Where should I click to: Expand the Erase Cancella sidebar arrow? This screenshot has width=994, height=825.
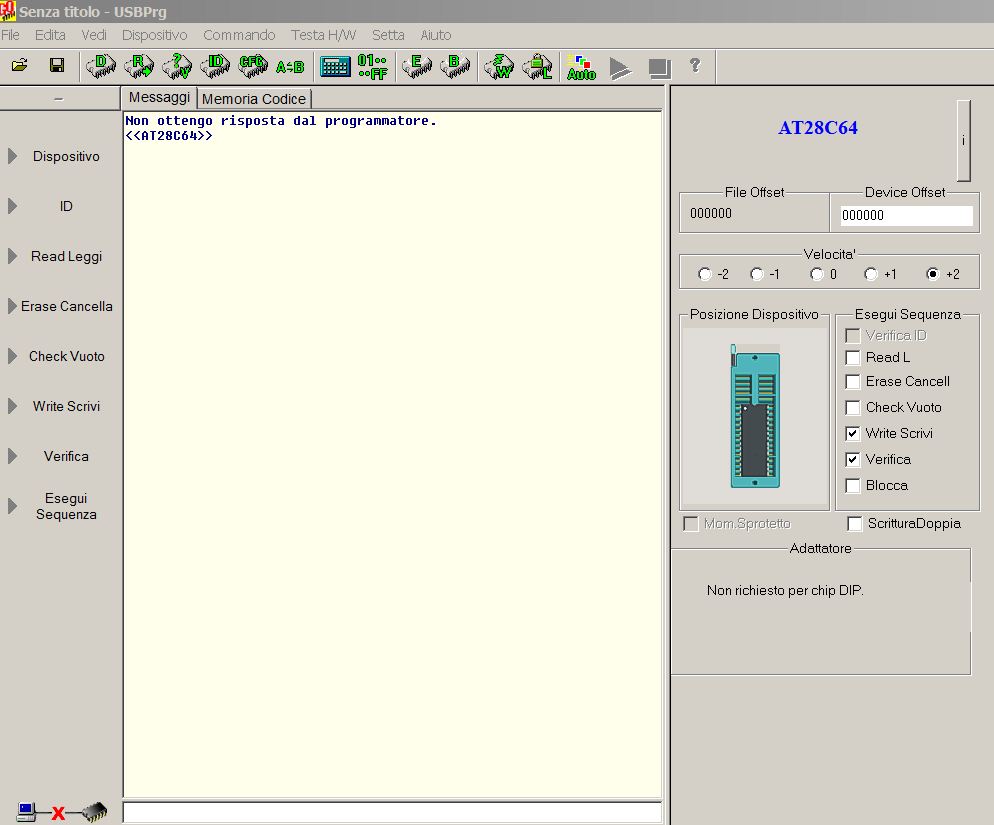[12, 306]
